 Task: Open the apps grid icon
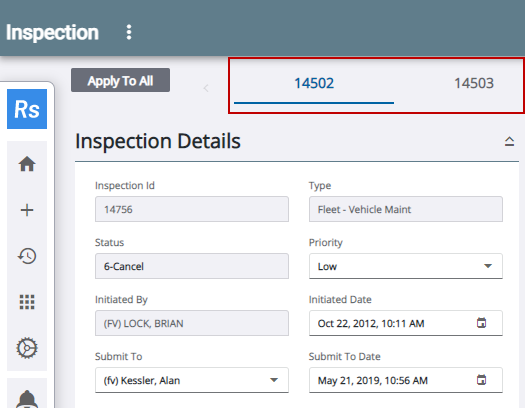click(27, 302)
